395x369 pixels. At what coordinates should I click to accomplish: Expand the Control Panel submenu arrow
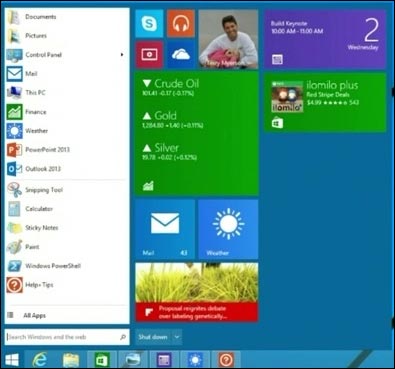tap(122, 55)
